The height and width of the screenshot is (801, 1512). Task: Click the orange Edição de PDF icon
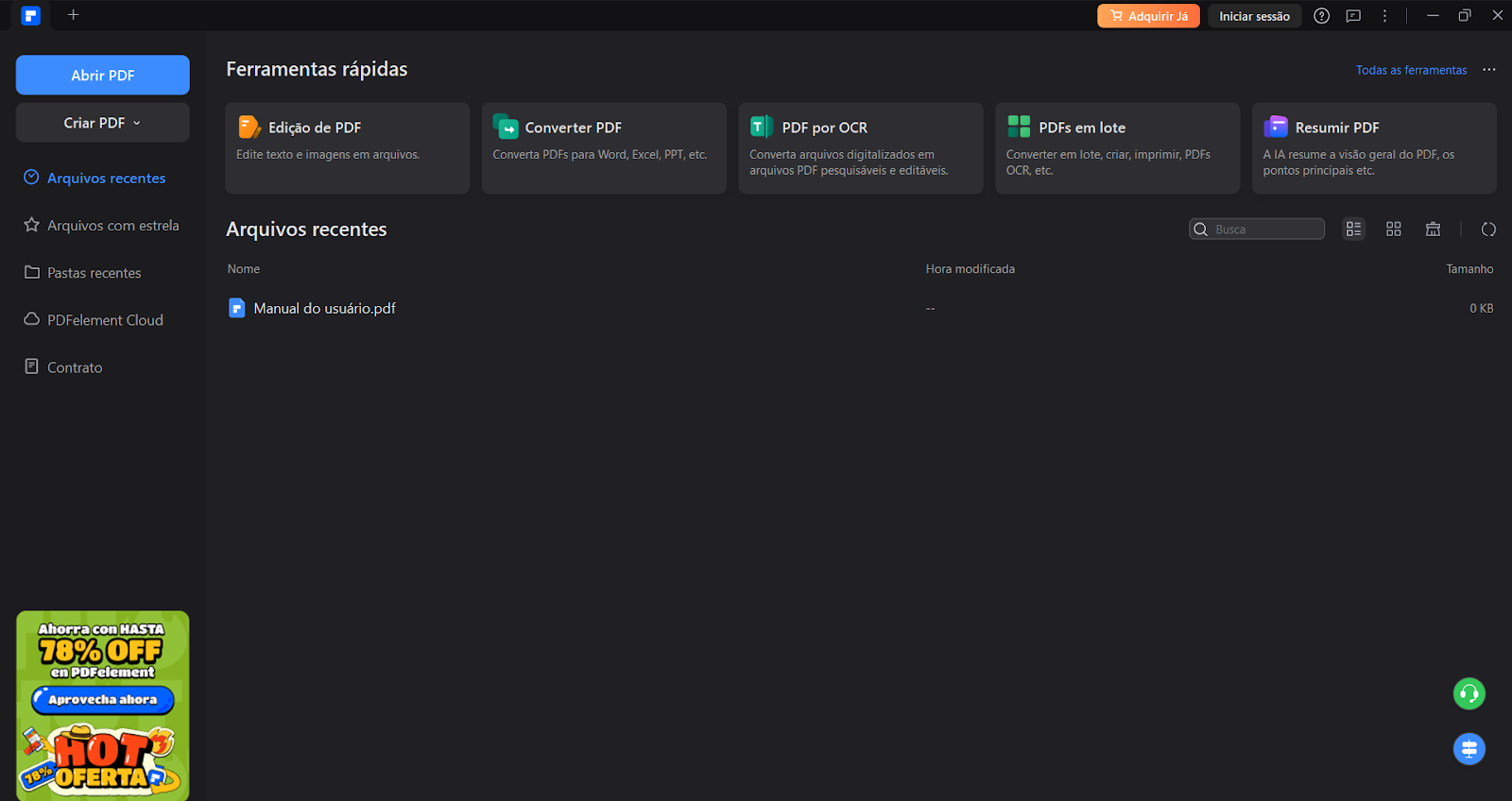(249, 127)
